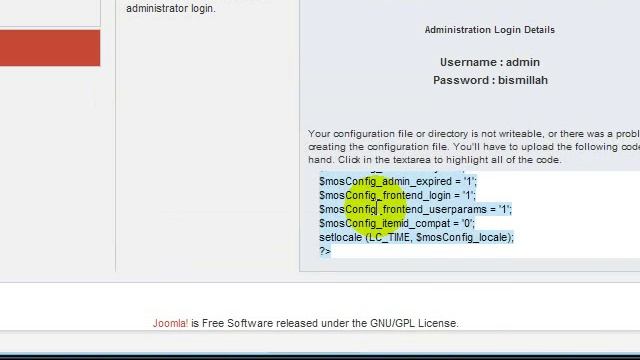Click the red banner block on left
The height and width of the screenshot is (360, 640).
pyautogui.click(x=50, y=48)
